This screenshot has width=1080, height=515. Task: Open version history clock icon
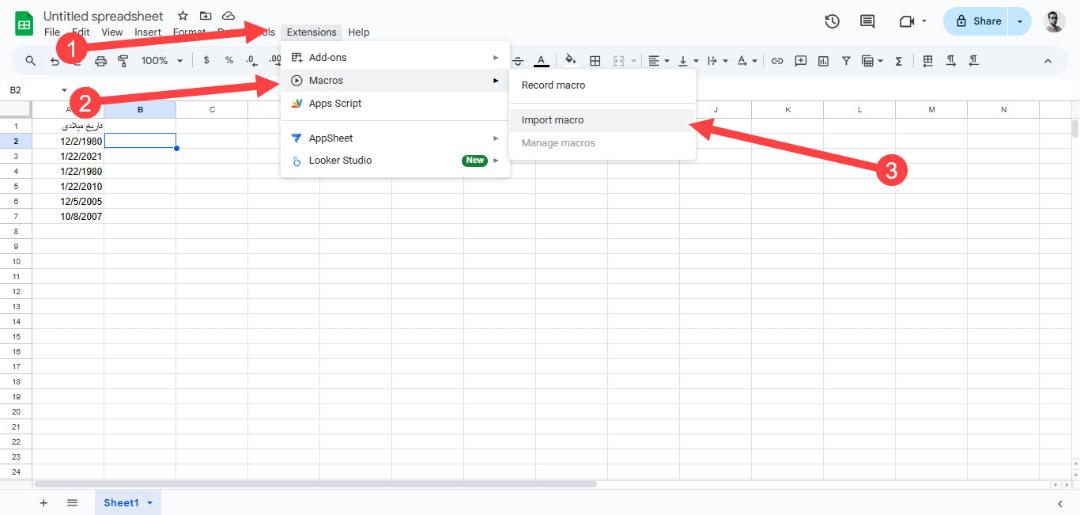click(x=832, y=21)
